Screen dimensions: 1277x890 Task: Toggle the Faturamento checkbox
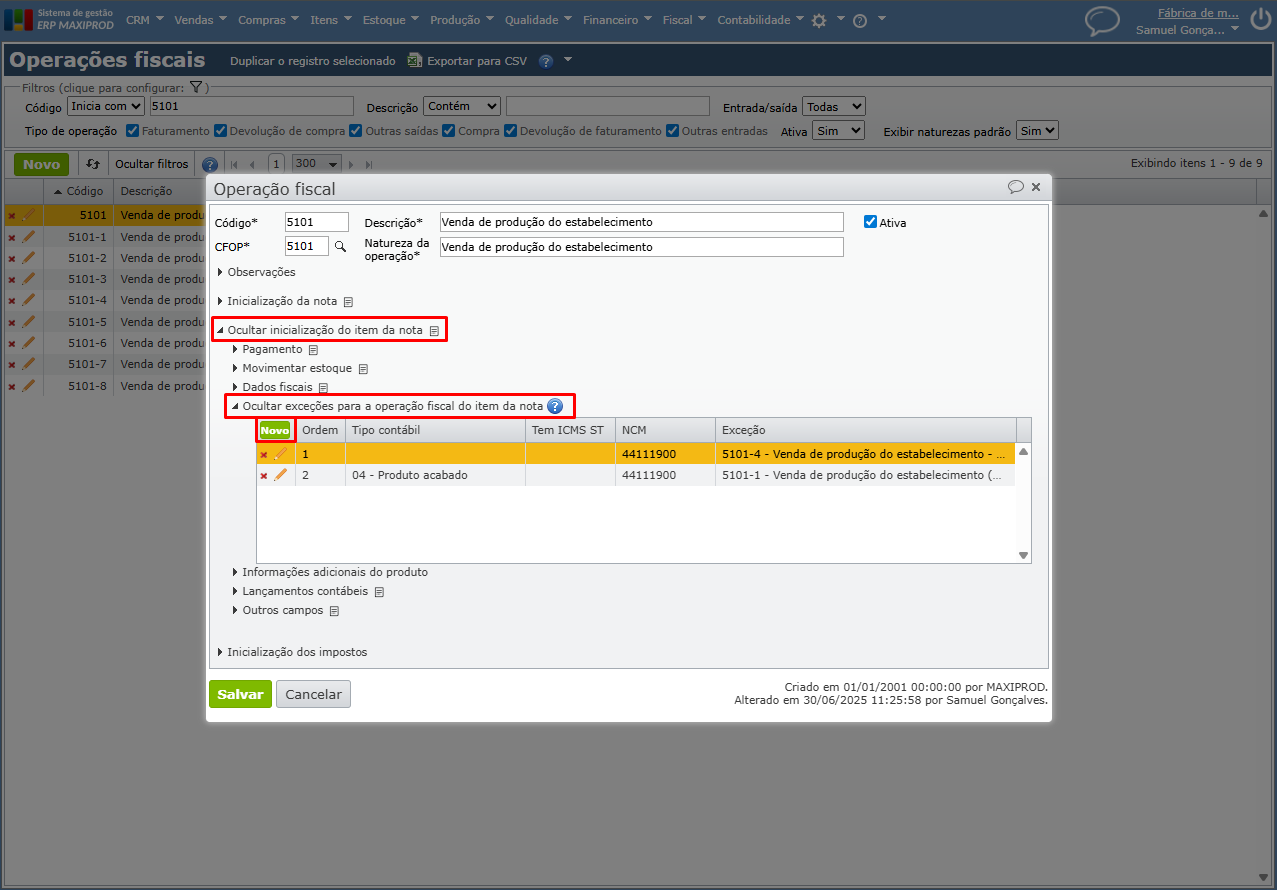133,131
